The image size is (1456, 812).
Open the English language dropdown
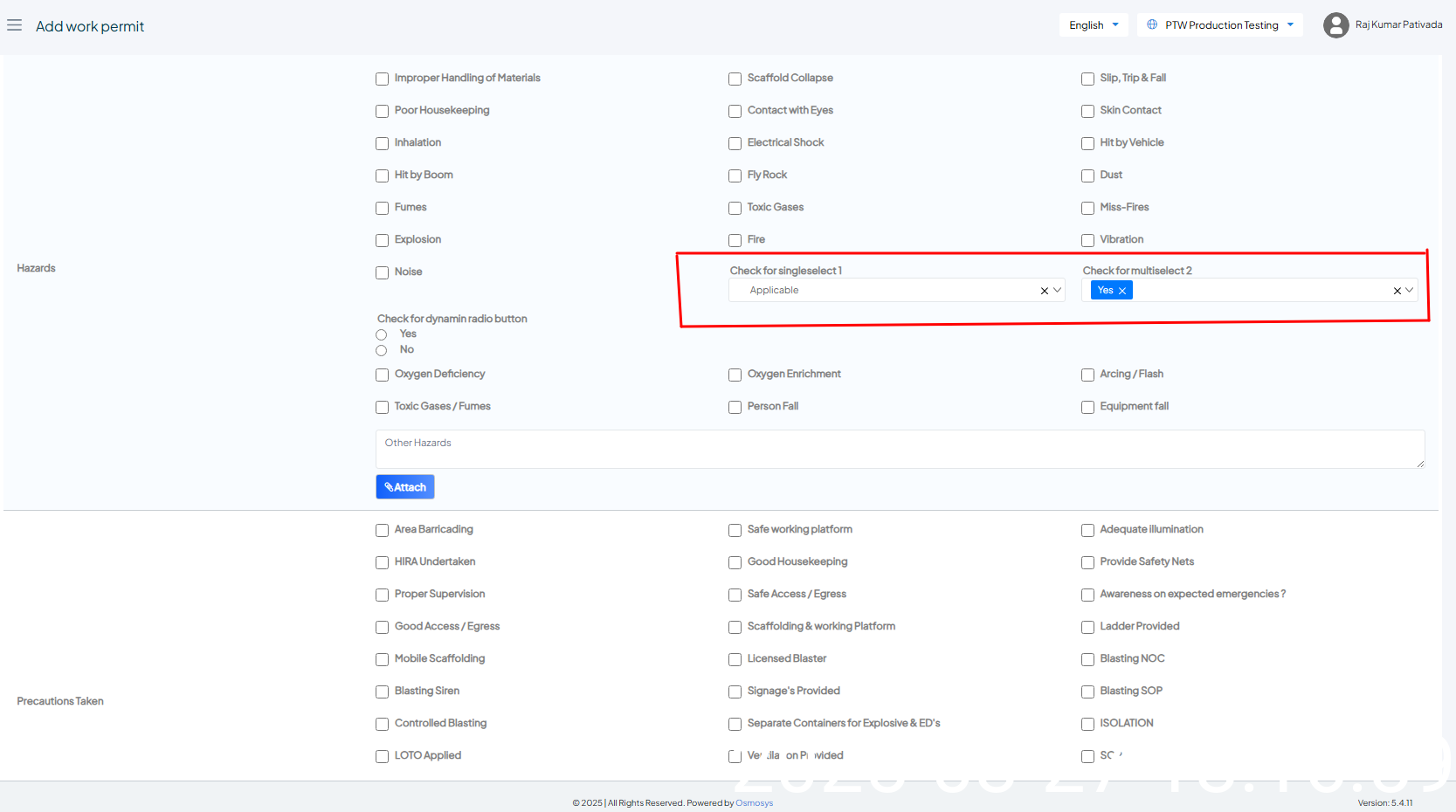pyautogui.click(x=1093, y=25)
